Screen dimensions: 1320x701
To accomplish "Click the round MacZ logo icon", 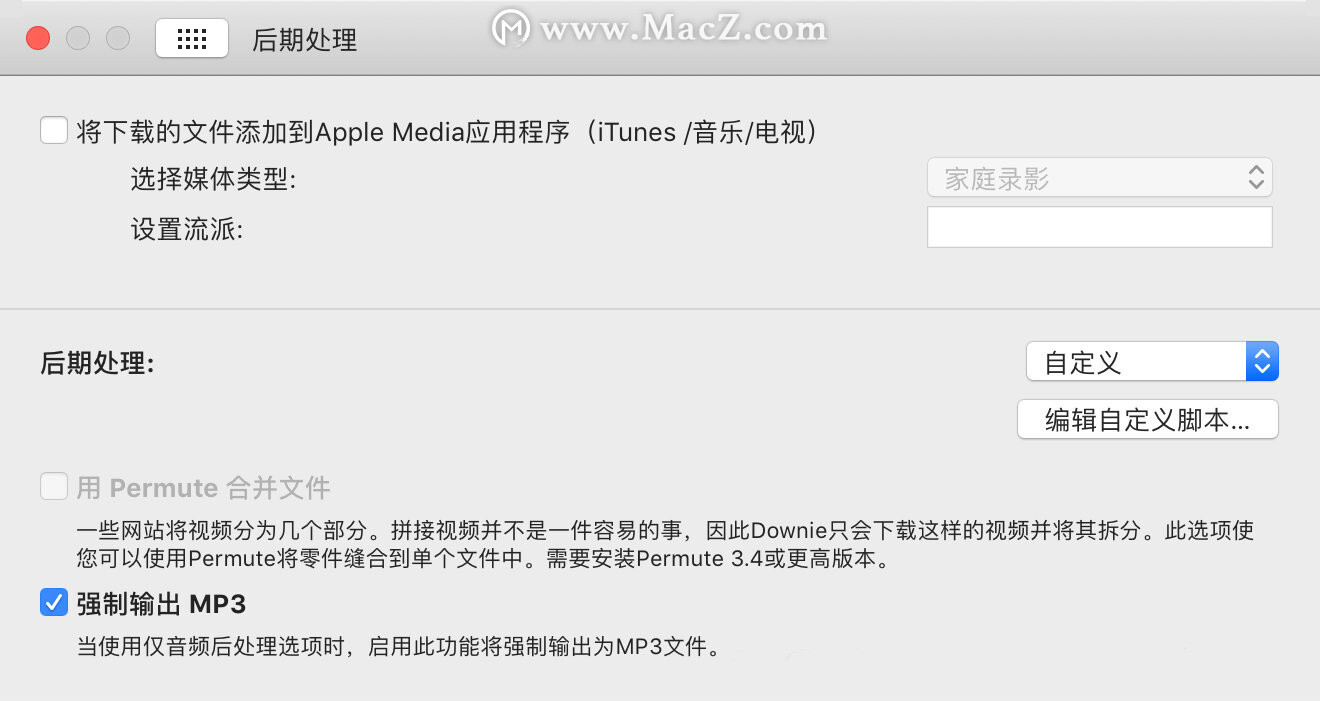I will (x=511, y=28).
